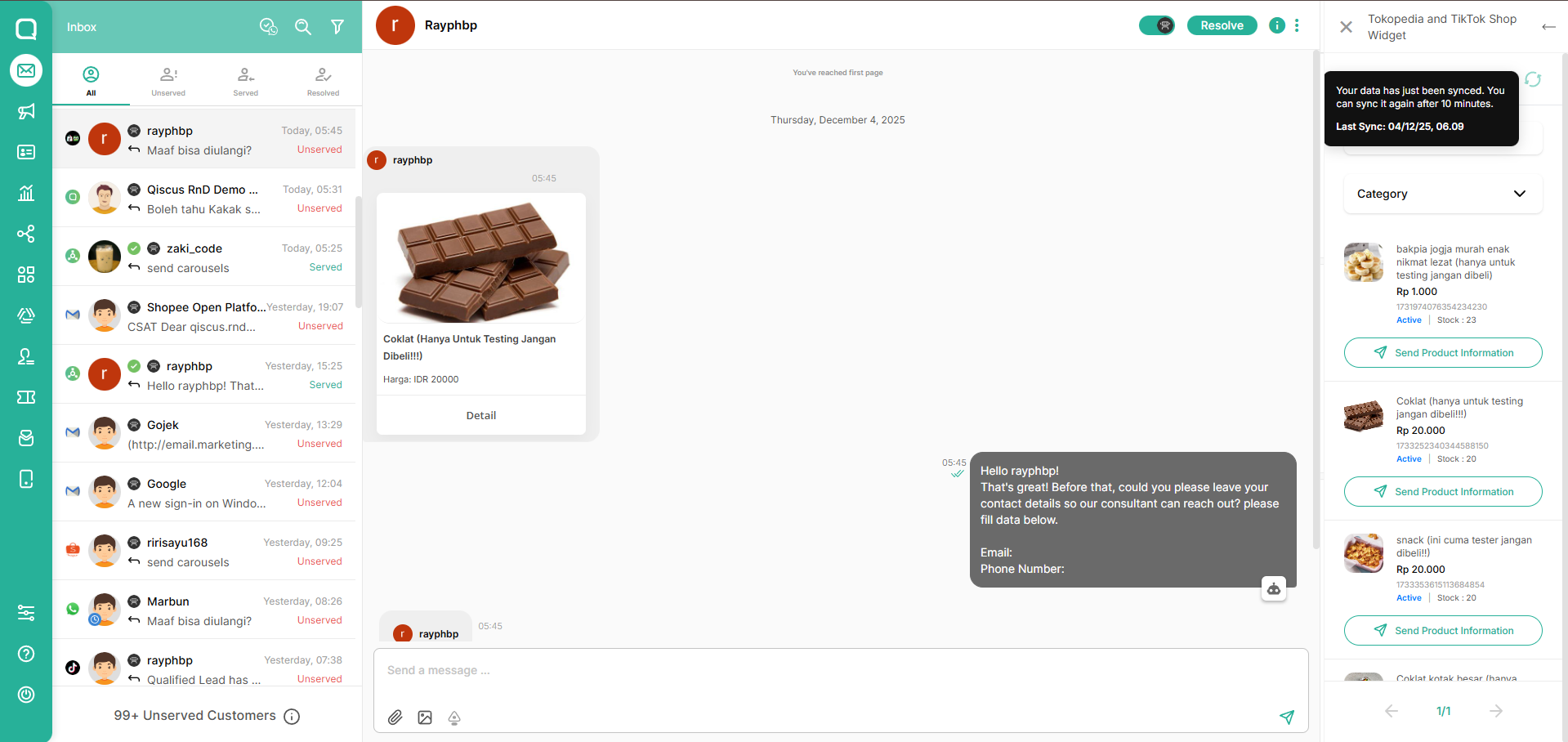Click the bakpia jogja product thumbnail
The image size is (1568, 742).
[1364, 262]
